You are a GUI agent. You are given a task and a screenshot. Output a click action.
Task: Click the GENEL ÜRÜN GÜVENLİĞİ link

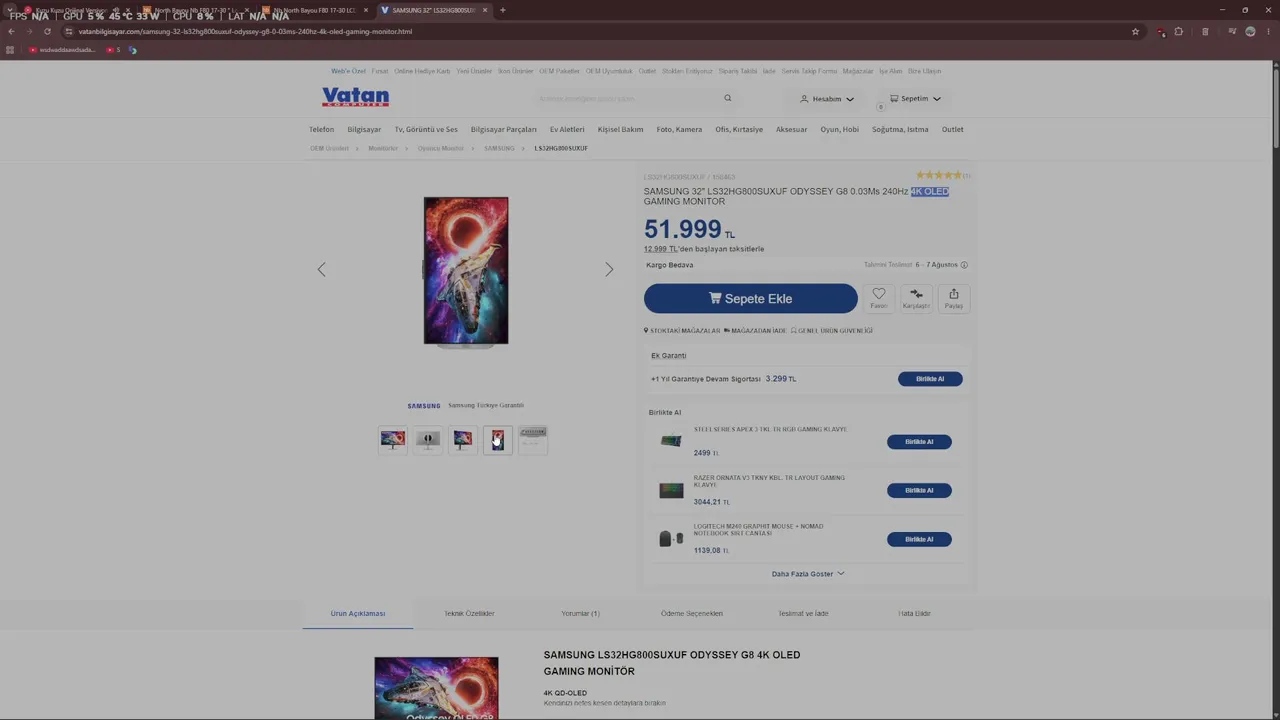pyautogui.click(x=832, y=331)
